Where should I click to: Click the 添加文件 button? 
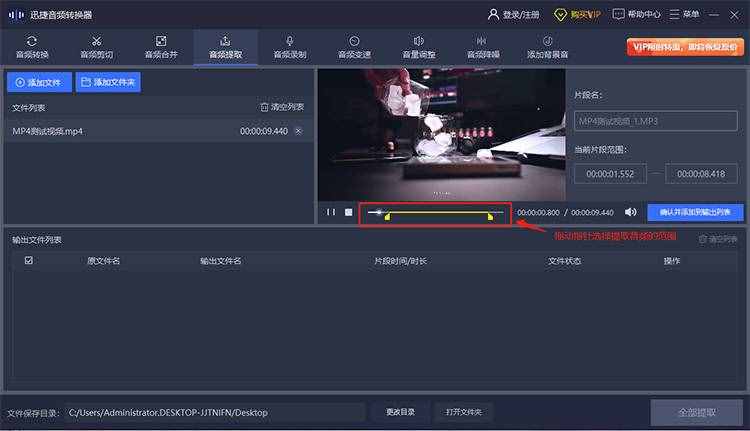[x=39, y=82]
